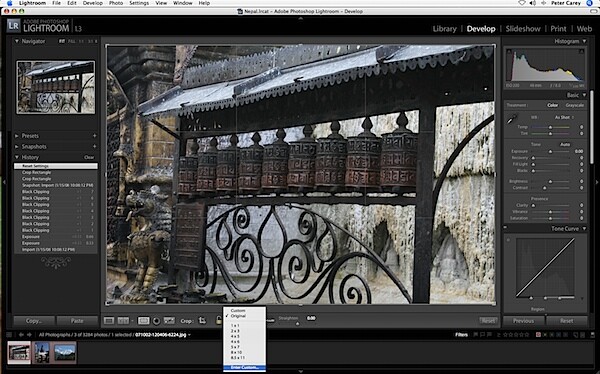The width and height of the screenshot is (600, 374).
Task: Adjust the Temp slider
Action: [551, 127]
